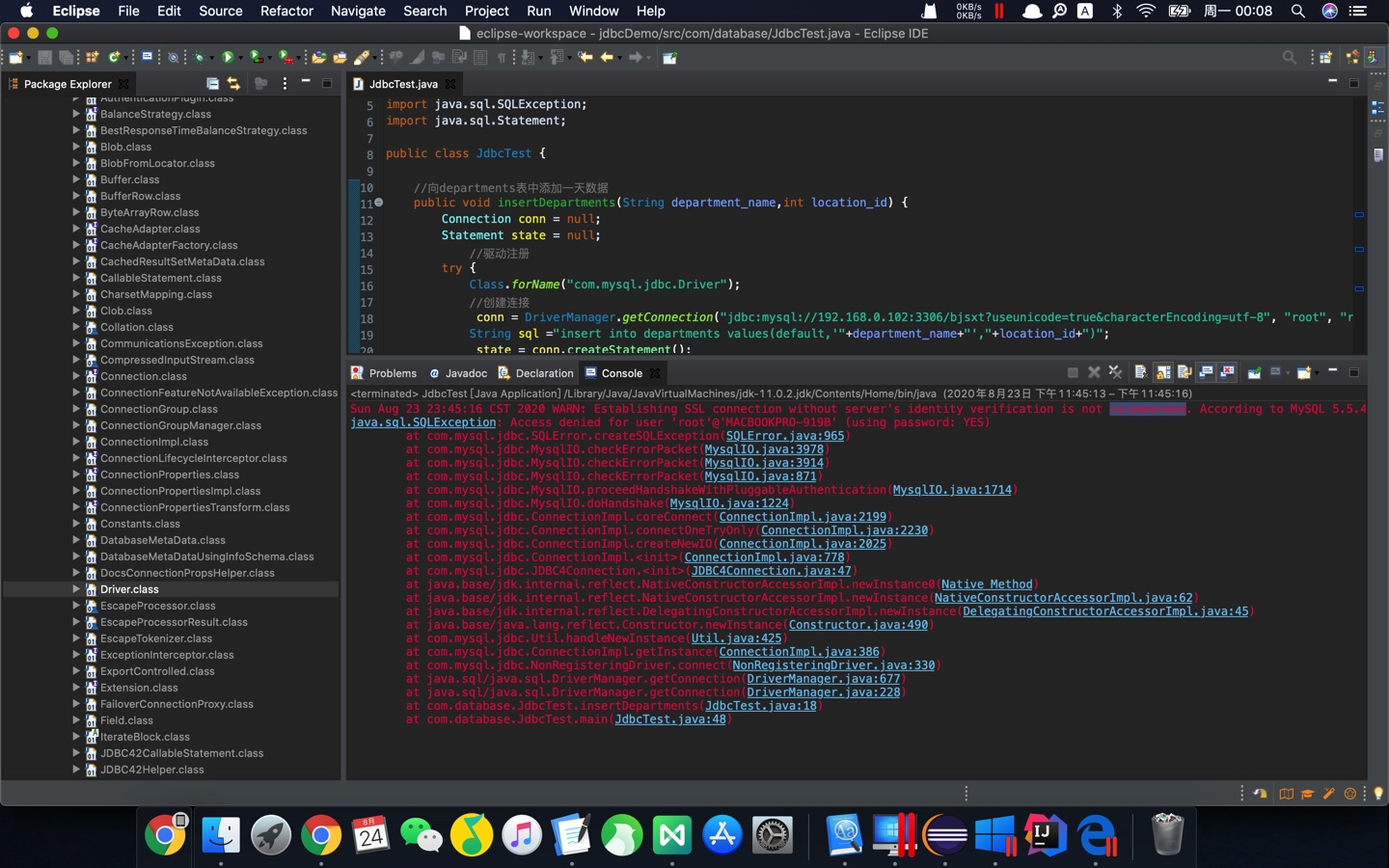The height and width of the screenshot is (868, 1389).
Task: Expand the EscapeProcessor.class tree node
Action: (76, 606)
